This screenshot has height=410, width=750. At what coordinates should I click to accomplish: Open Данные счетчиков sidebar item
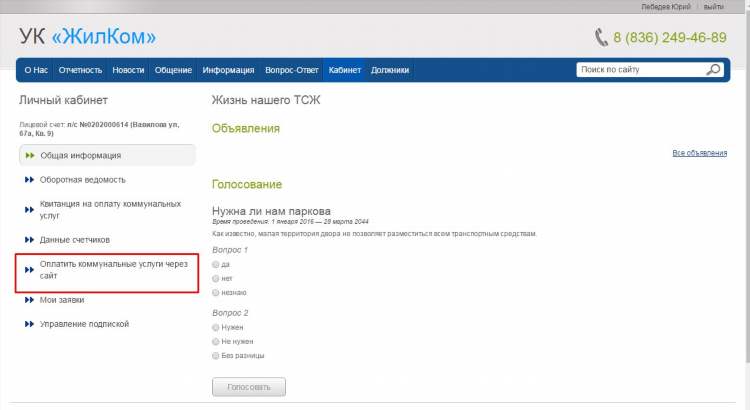75,240
